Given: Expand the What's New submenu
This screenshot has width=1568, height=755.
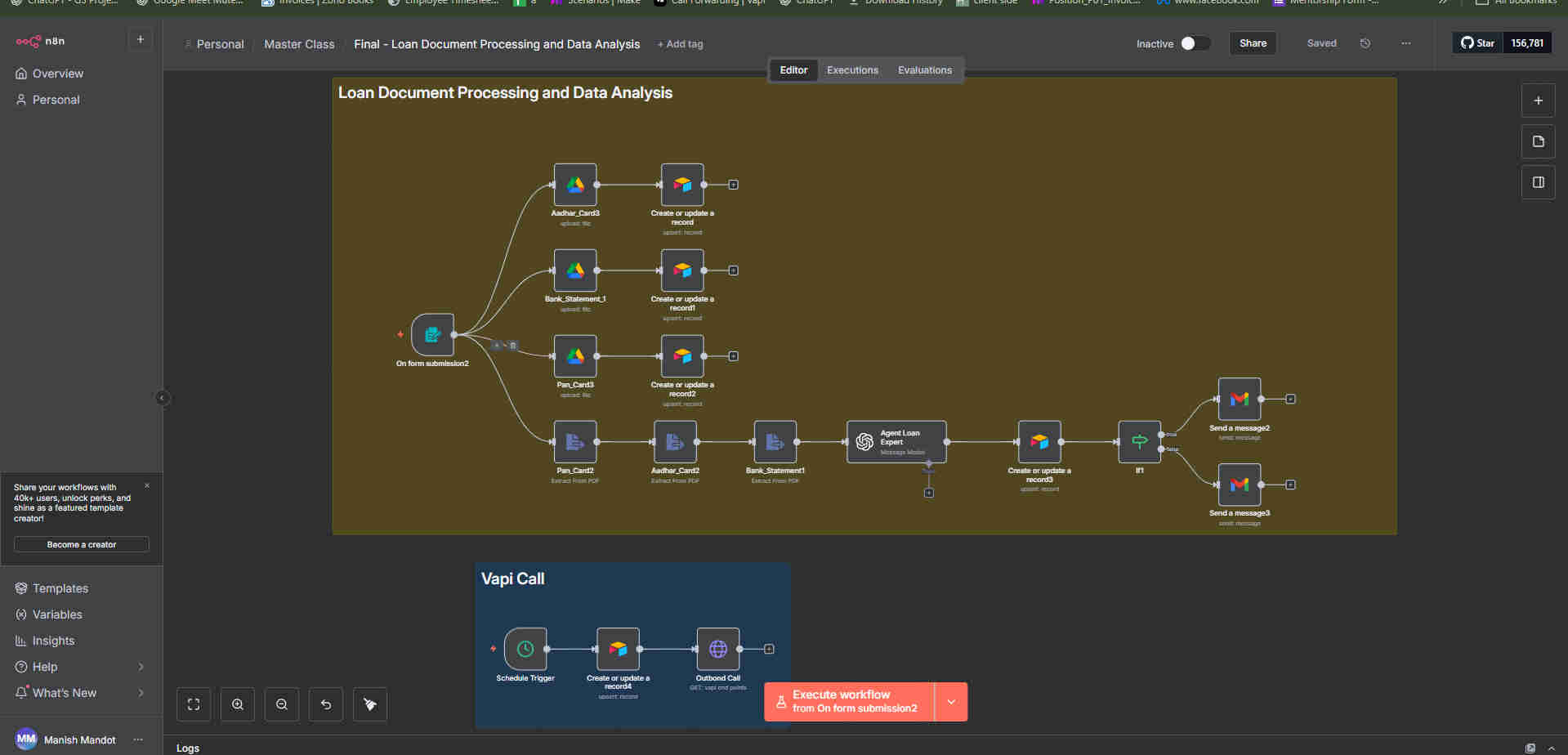Looking at the screenshot, I should (x=141, y=693).
